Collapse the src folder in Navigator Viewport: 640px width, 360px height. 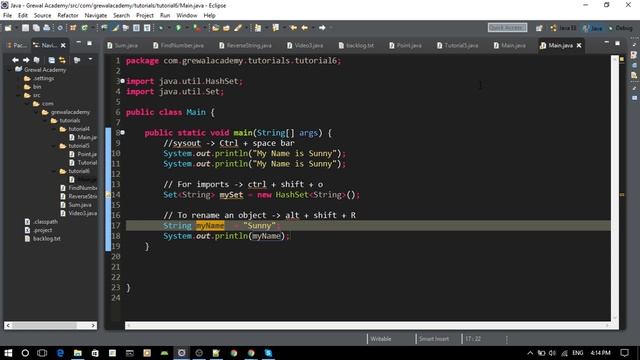pos(19,95)
